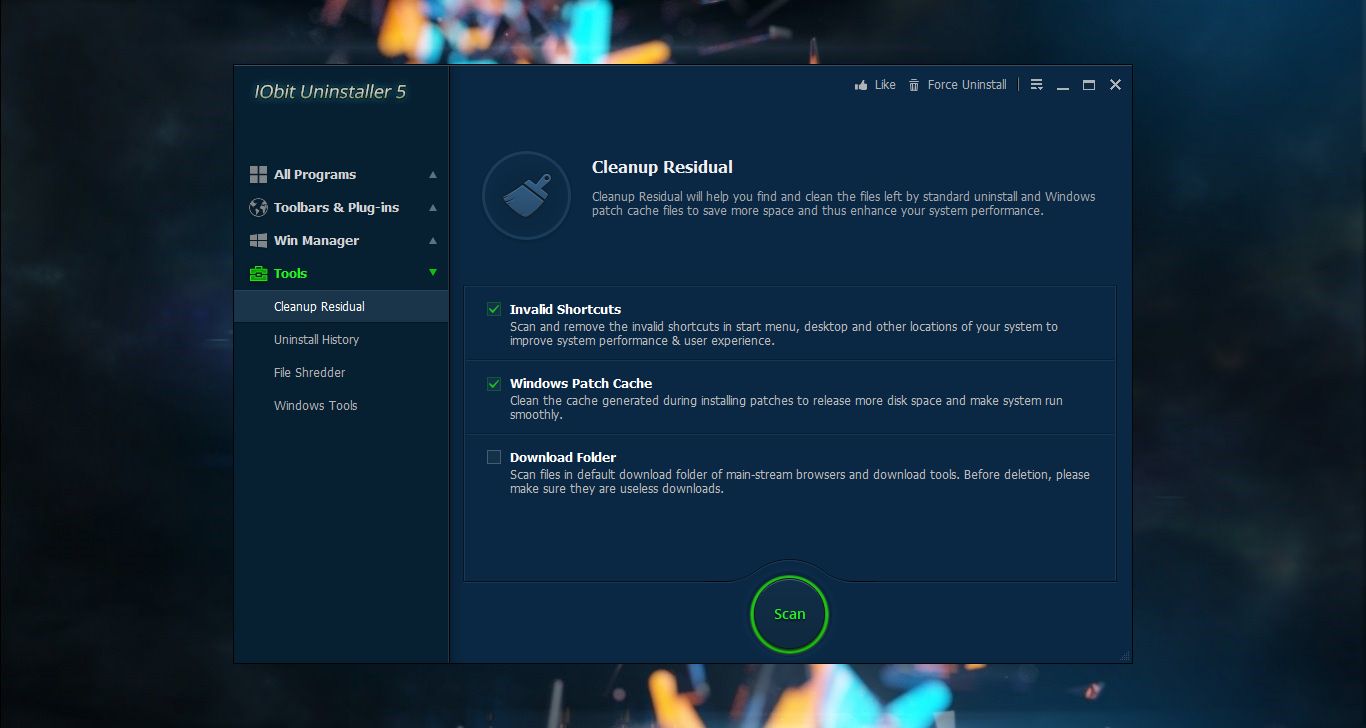Click Force Uninstall text
The width and height of the screenshot is (1366, 728).
coord(967,85)
